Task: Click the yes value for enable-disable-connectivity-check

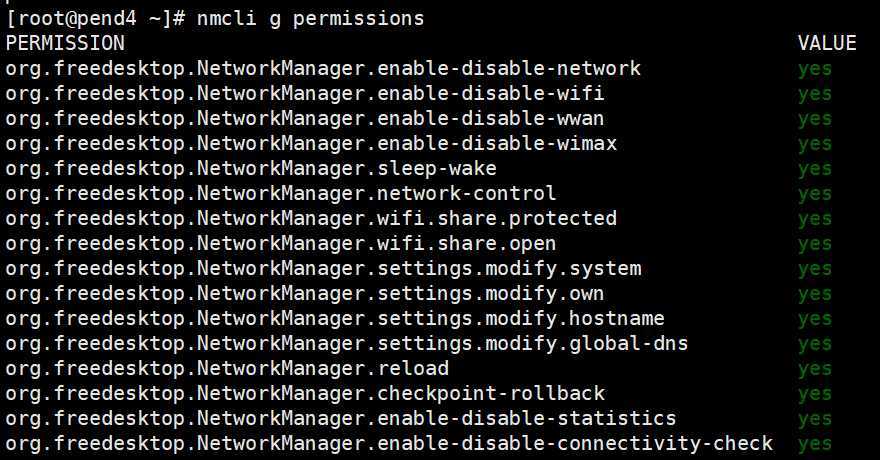Action: click(815, 444)
